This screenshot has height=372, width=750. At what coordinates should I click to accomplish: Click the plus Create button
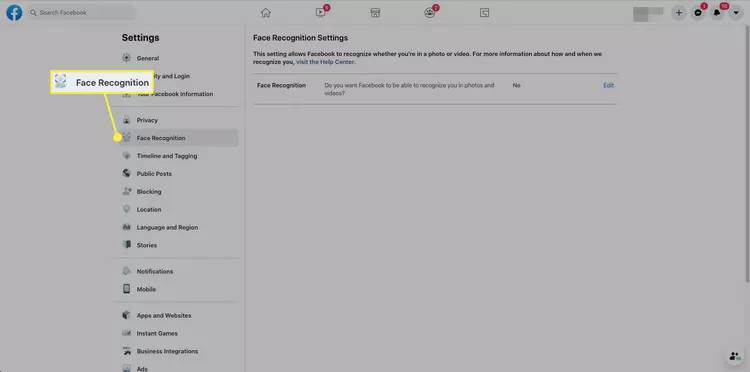coord(678,13)
